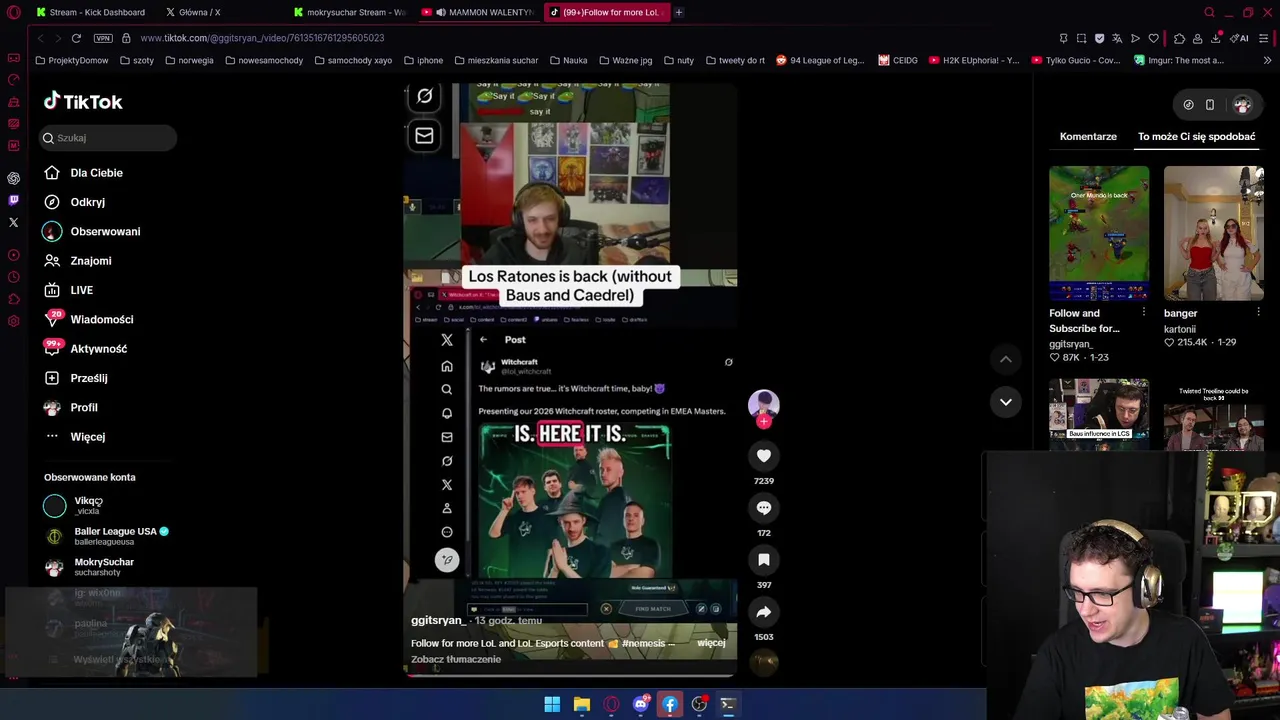Open the Imgur bookmark
1280x720 pixels.
tap(1179, 60)
